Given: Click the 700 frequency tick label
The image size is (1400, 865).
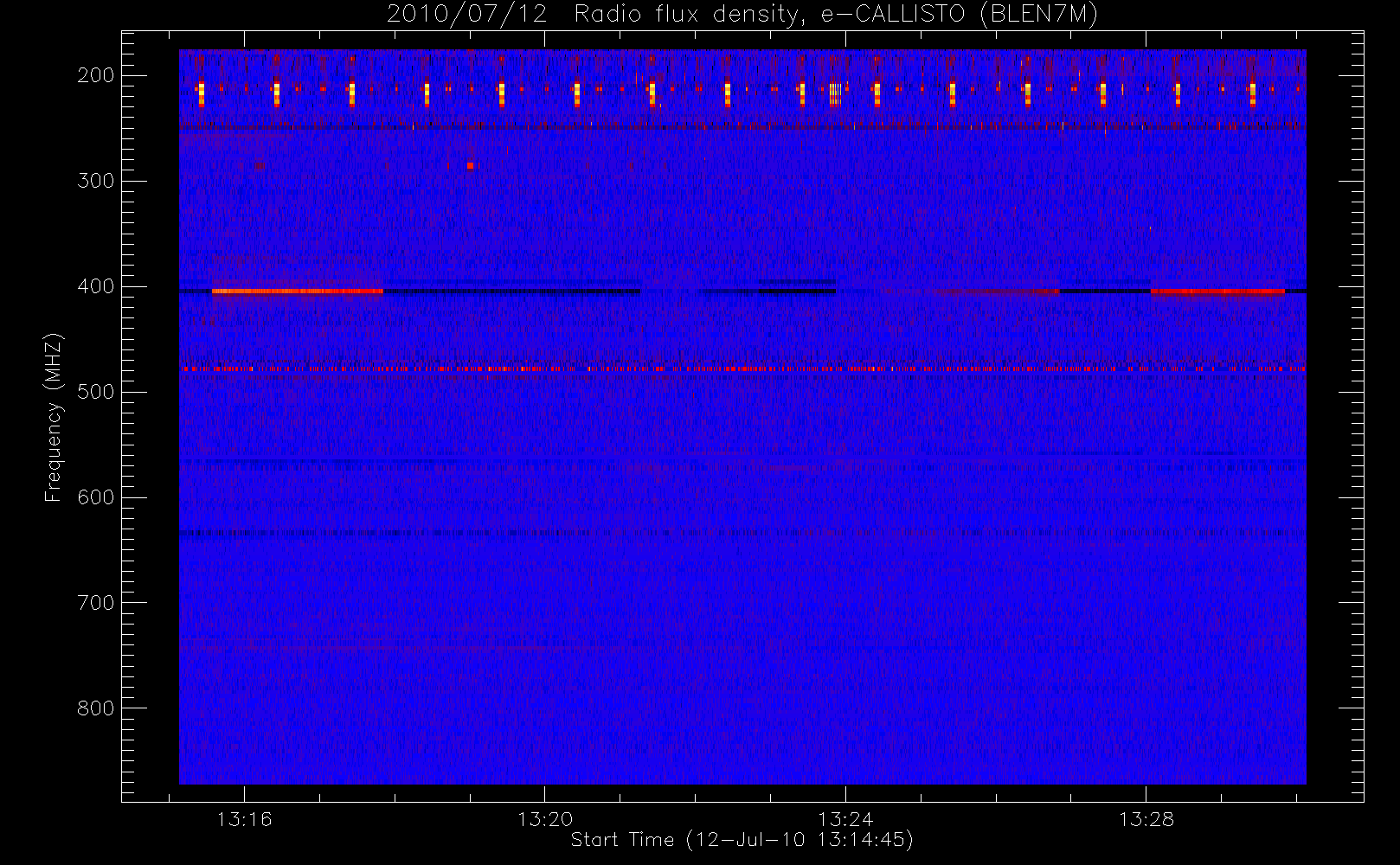Looking at the screenshot, I should coord(96,603).
